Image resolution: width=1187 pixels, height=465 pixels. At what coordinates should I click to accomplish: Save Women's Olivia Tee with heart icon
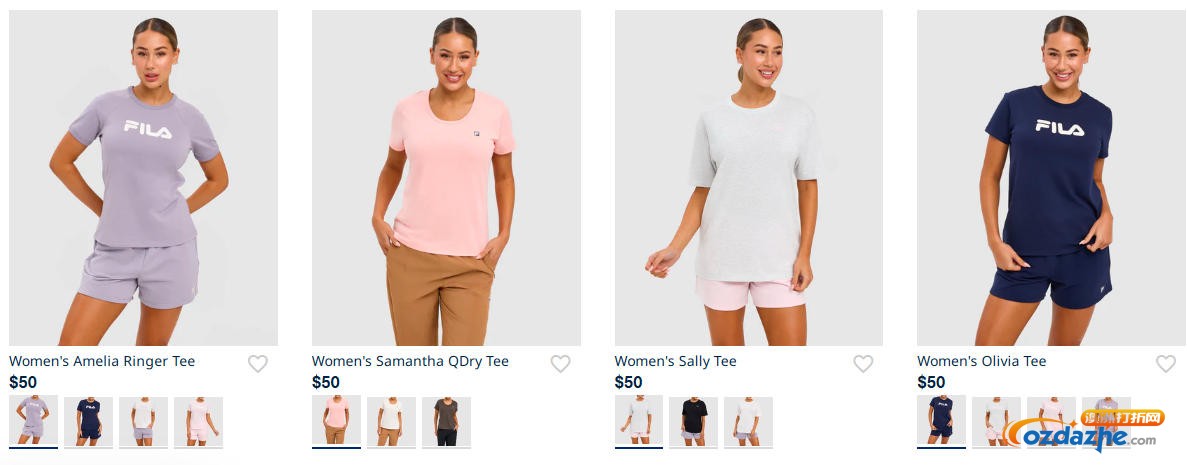coord(1166,364)
